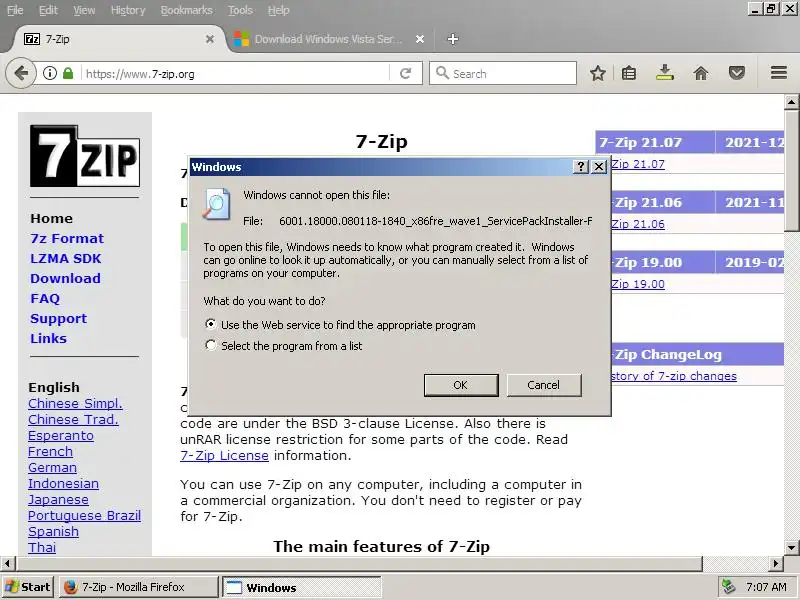Open the Firefox hamburger menu
The image size is (800, 600).
click(x=779, y=73)
